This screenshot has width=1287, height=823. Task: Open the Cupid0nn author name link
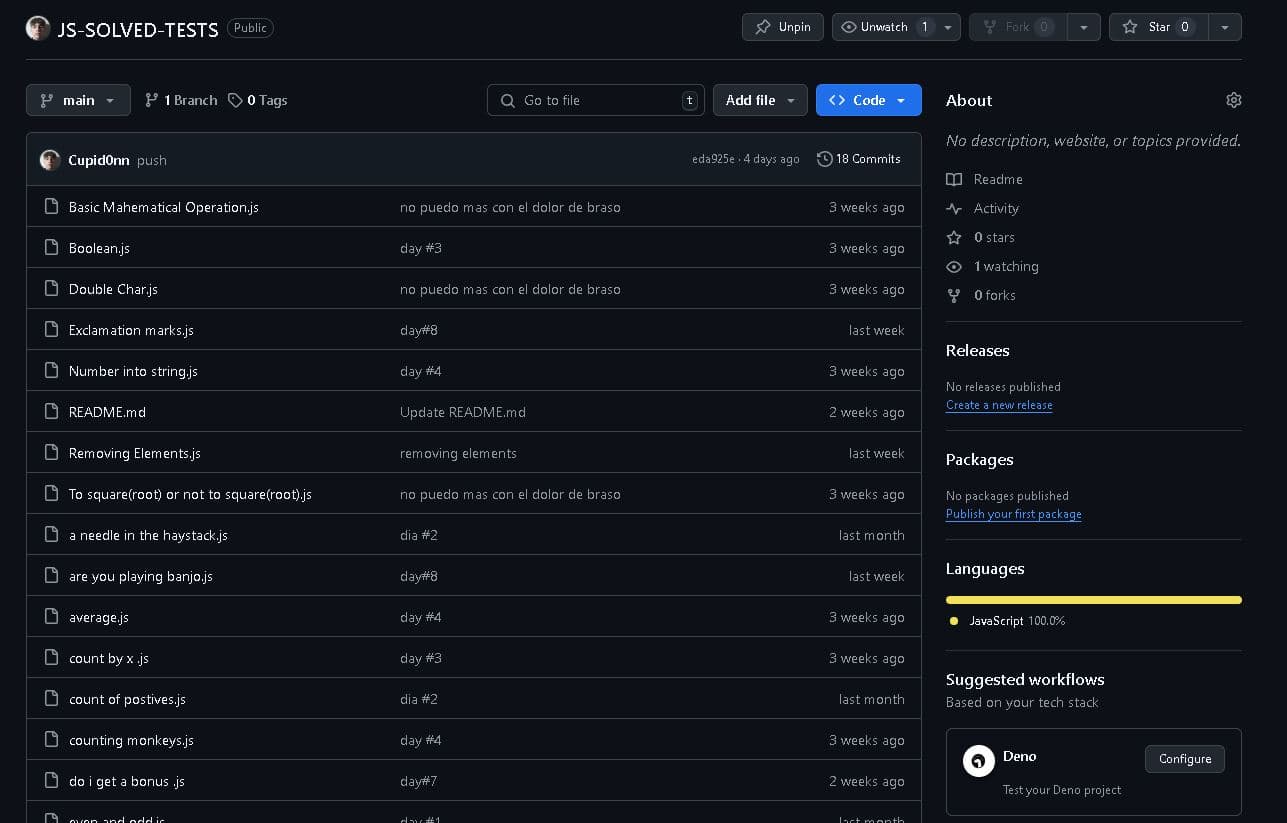(99, 160)
